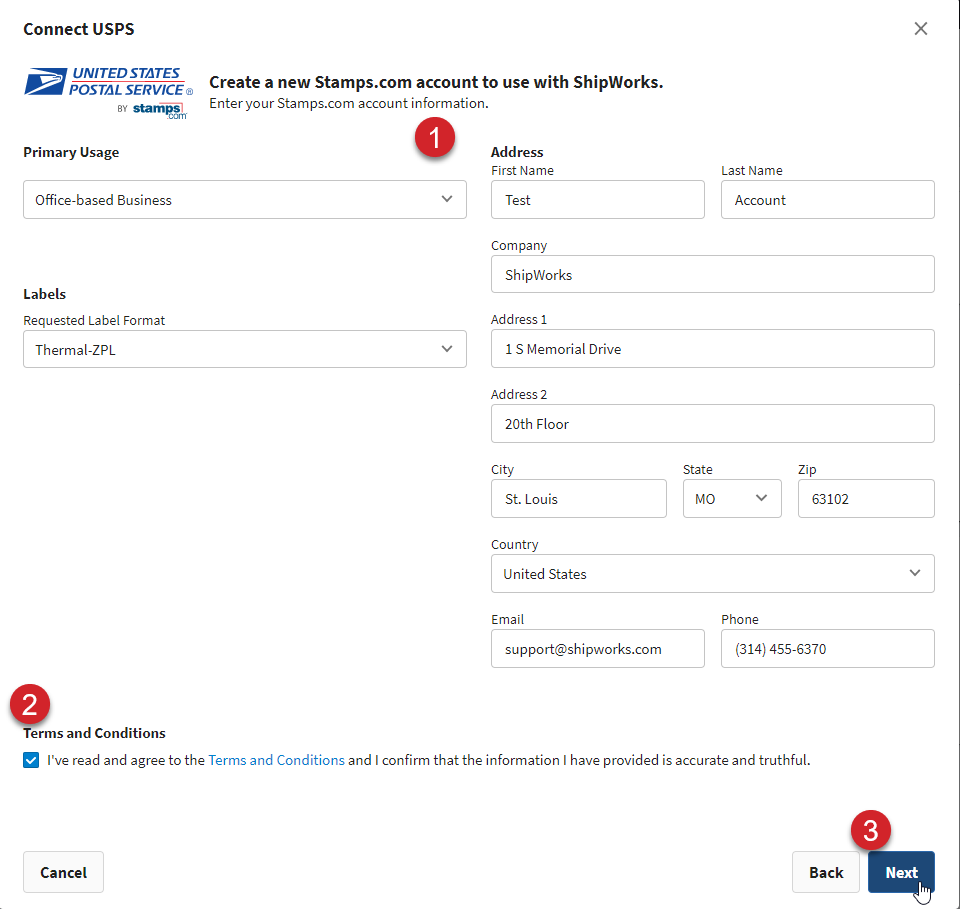Click the Zip field
The width and height of the screenshot is (960, 909).
[866, 499]
